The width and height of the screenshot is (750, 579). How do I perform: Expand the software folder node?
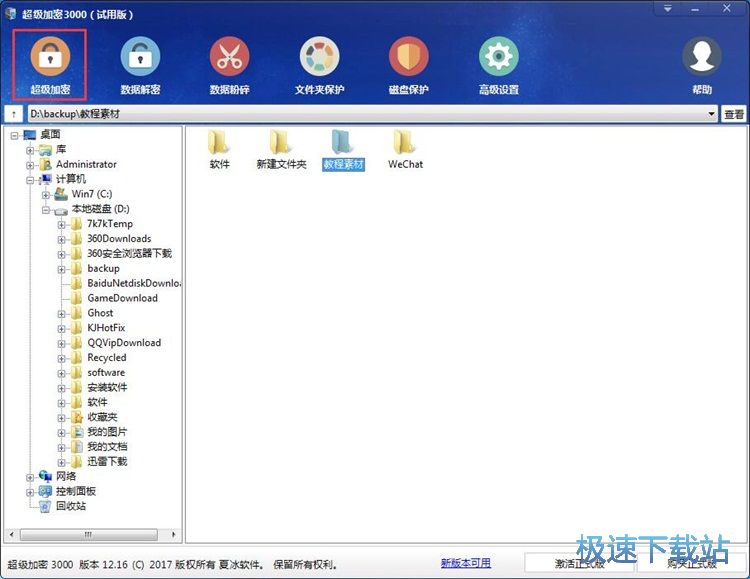pyautogui.click(x=61, y=373)
